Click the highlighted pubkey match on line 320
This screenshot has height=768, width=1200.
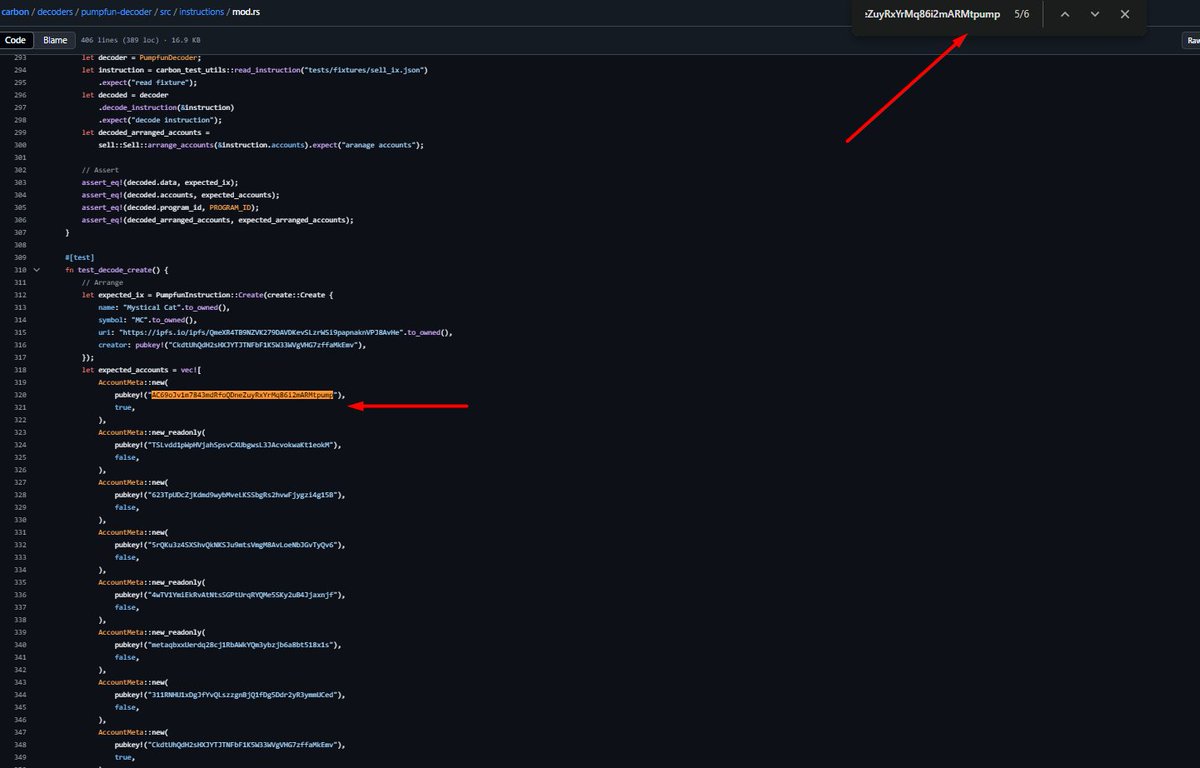click(x=242, y=395)
